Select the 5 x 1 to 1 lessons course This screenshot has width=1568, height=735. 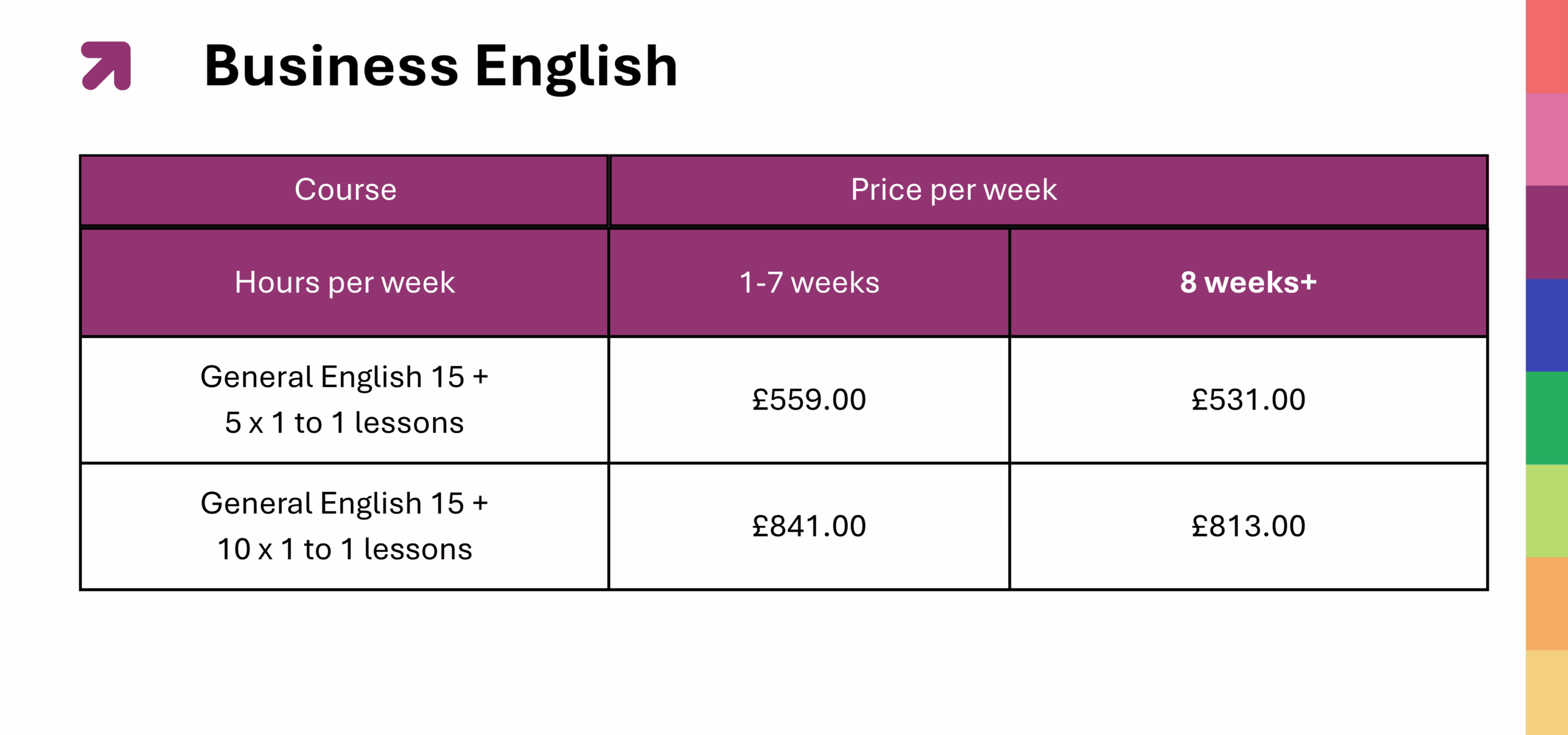tap(345, 399)
